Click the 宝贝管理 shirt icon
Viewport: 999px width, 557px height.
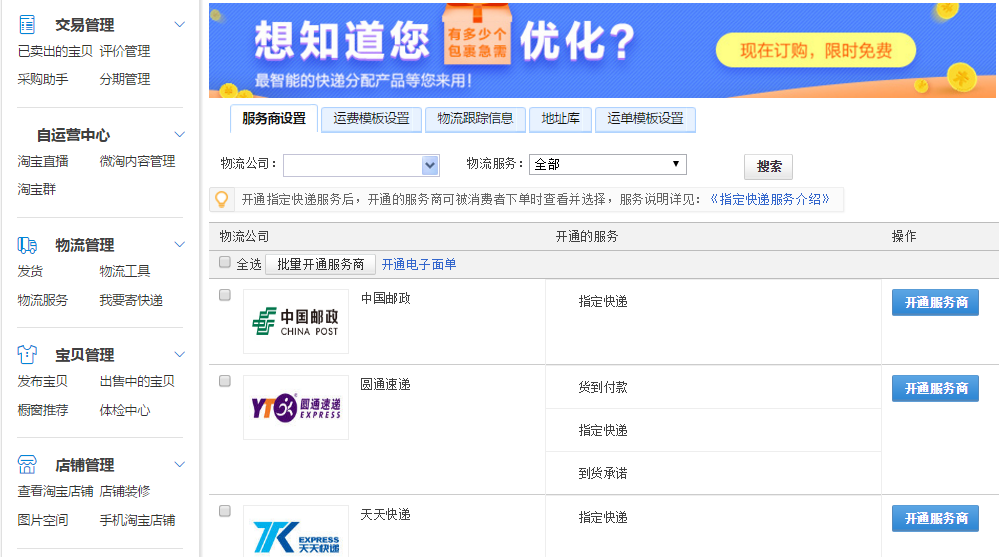point(27,354)
